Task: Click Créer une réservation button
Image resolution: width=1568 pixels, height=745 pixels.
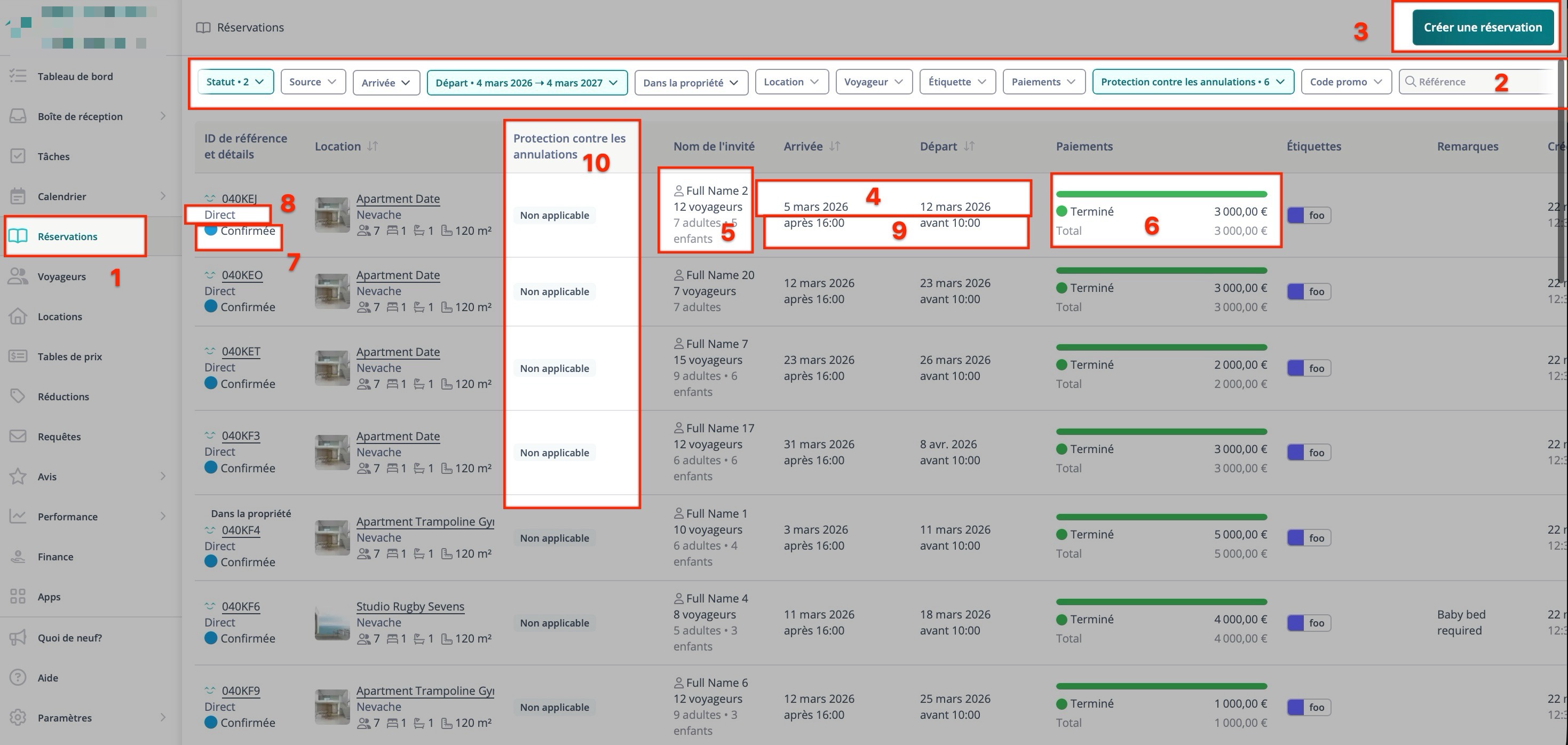Action: click(x=1482, y=27)
